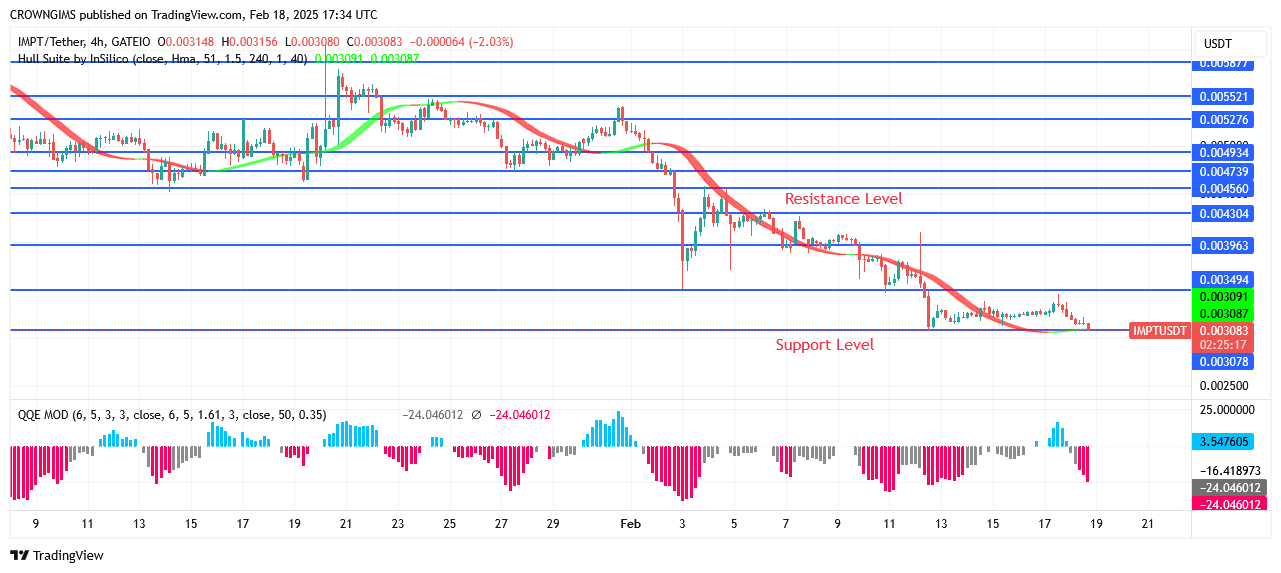Click the gray -24.046012 scale label

(1229, 488)
